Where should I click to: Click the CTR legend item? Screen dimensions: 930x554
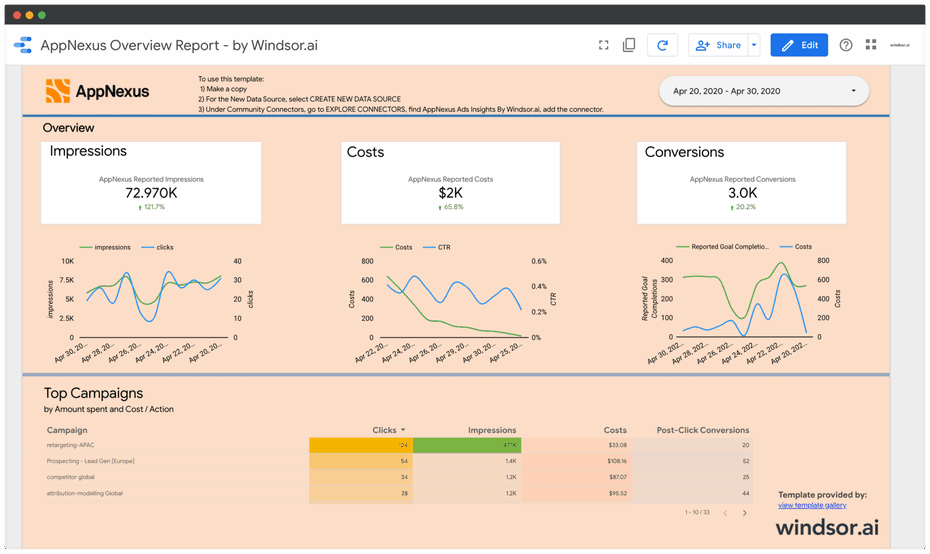[437, 247]
